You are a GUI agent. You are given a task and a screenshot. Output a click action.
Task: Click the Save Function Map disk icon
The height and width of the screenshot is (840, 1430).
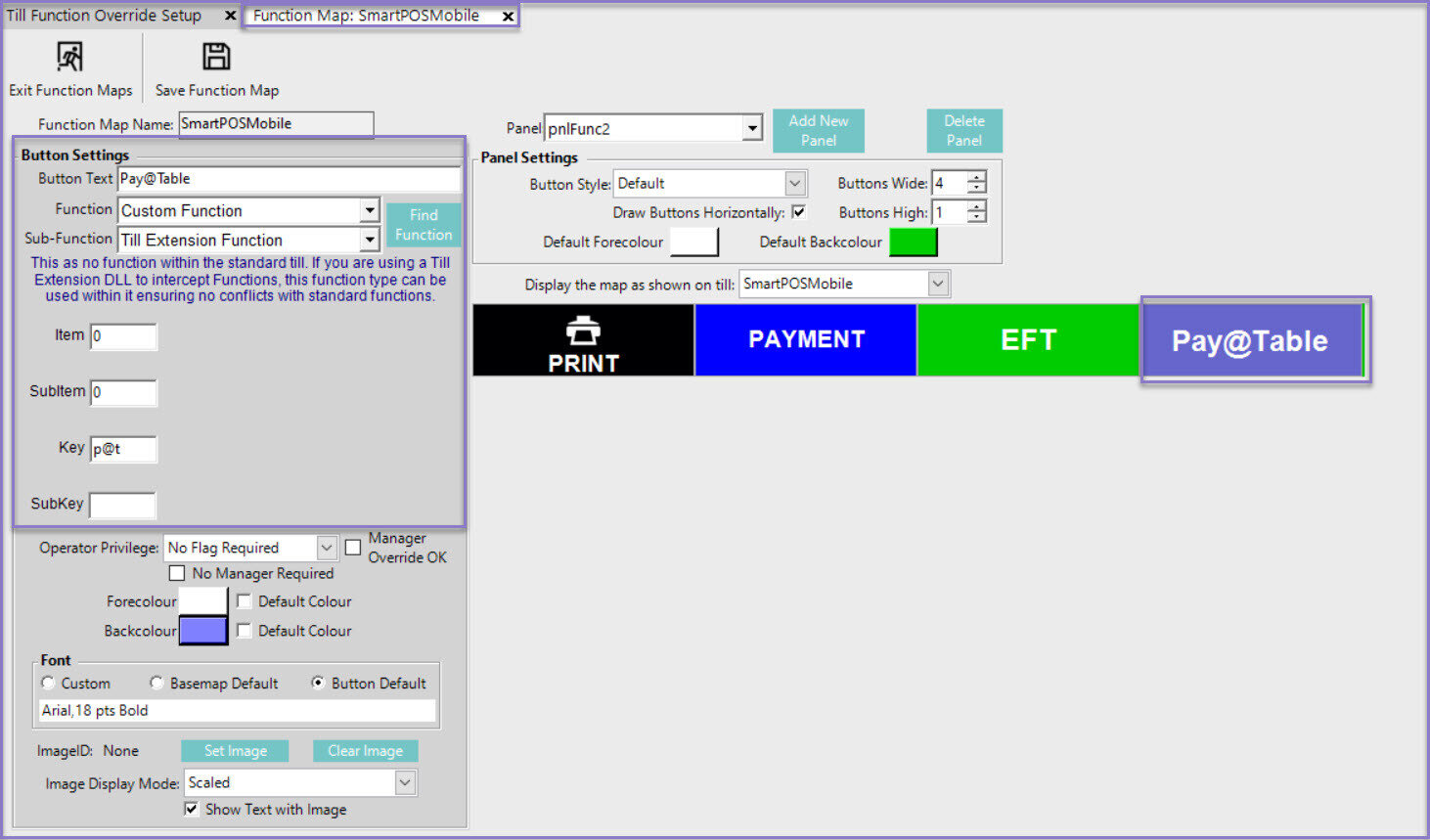point(216,57)
